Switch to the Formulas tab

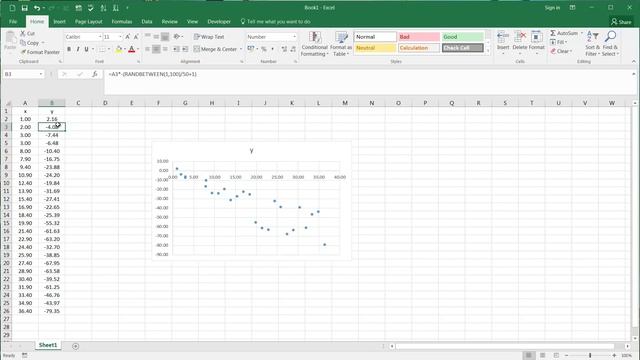[x=122, y=22]
